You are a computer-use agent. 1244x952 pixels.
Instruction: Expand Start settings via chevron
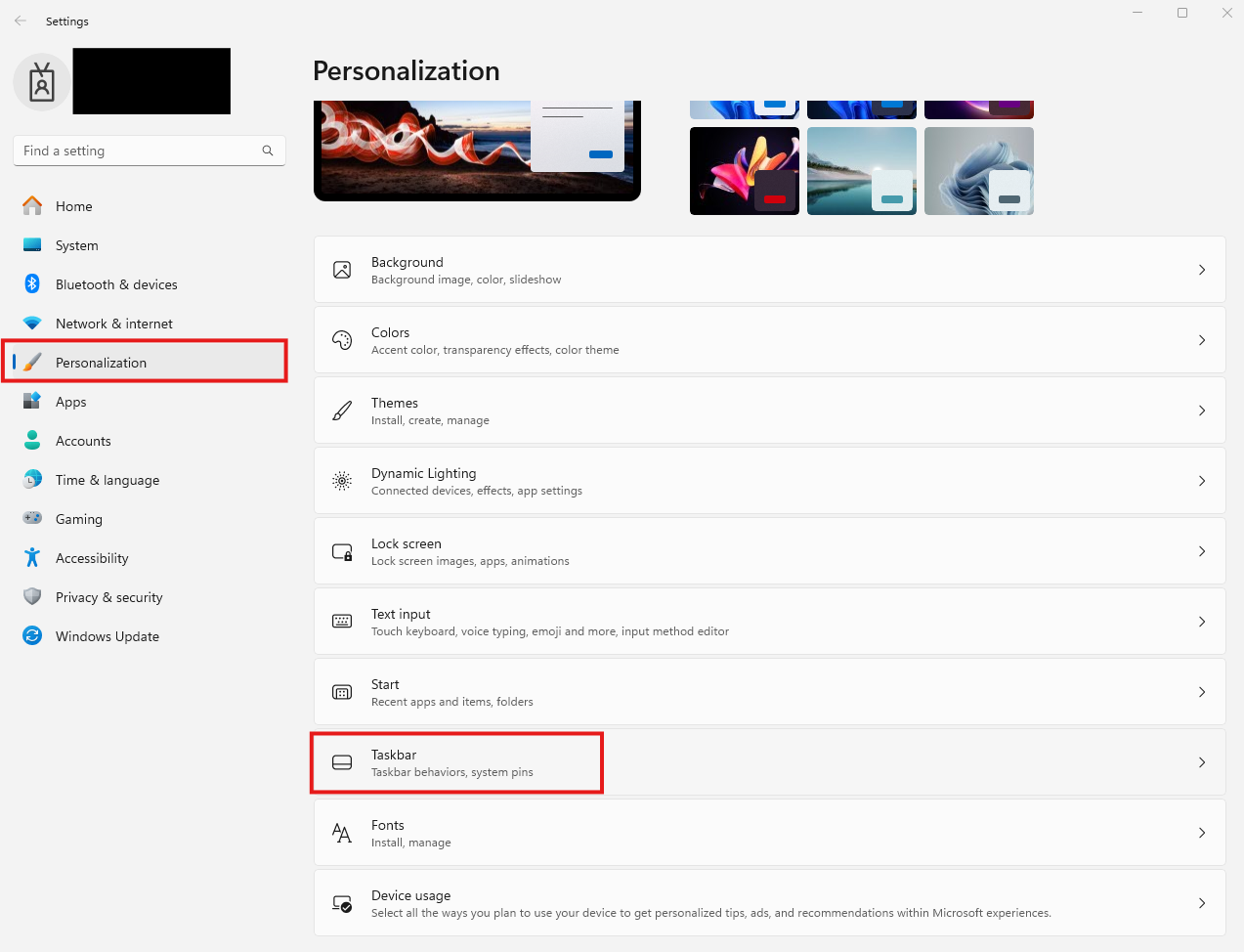click(1202, 692)
